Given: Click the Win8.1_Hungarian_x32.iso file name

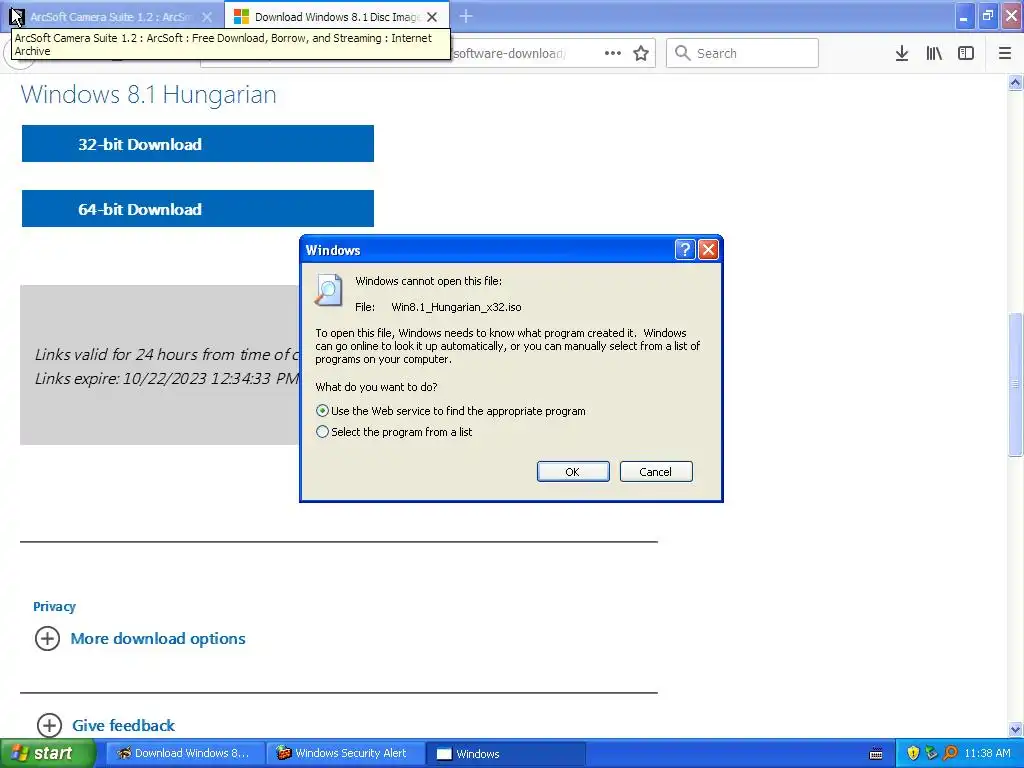Looking at the screenshot, I should 456,307.
